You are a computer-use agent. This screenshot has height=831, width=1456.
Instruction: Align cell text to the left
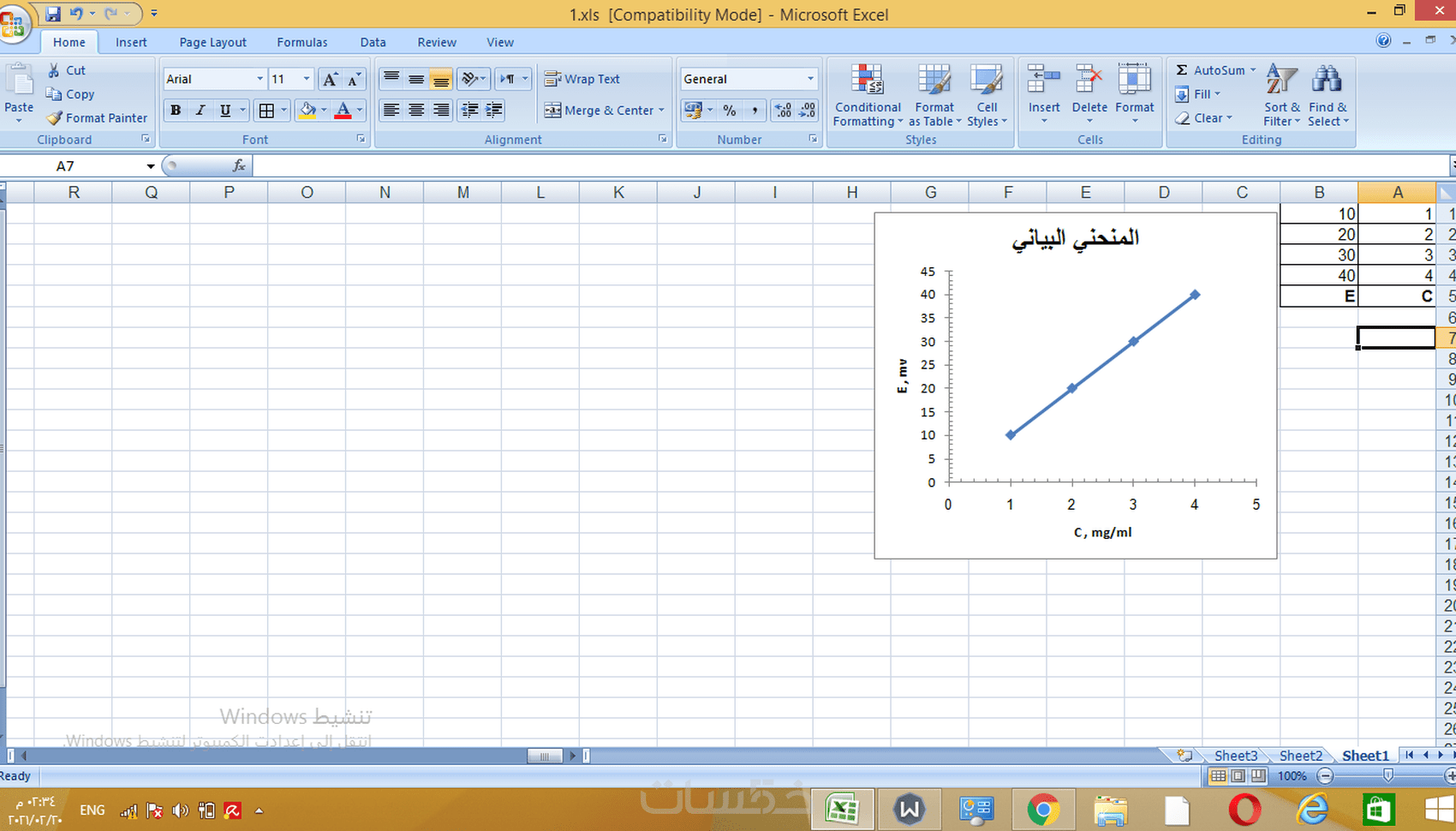coord(391,111)
